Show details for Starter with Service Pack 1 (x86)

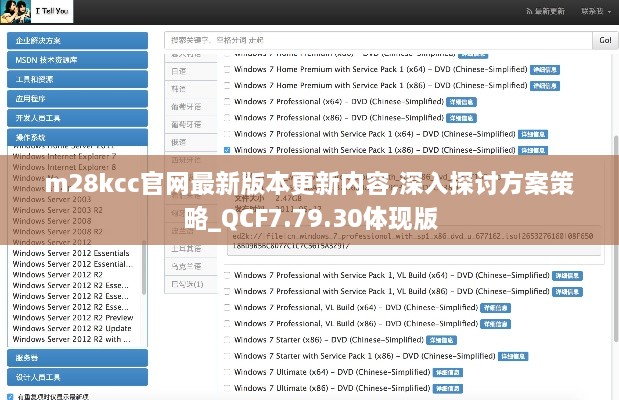pos(513,357)
